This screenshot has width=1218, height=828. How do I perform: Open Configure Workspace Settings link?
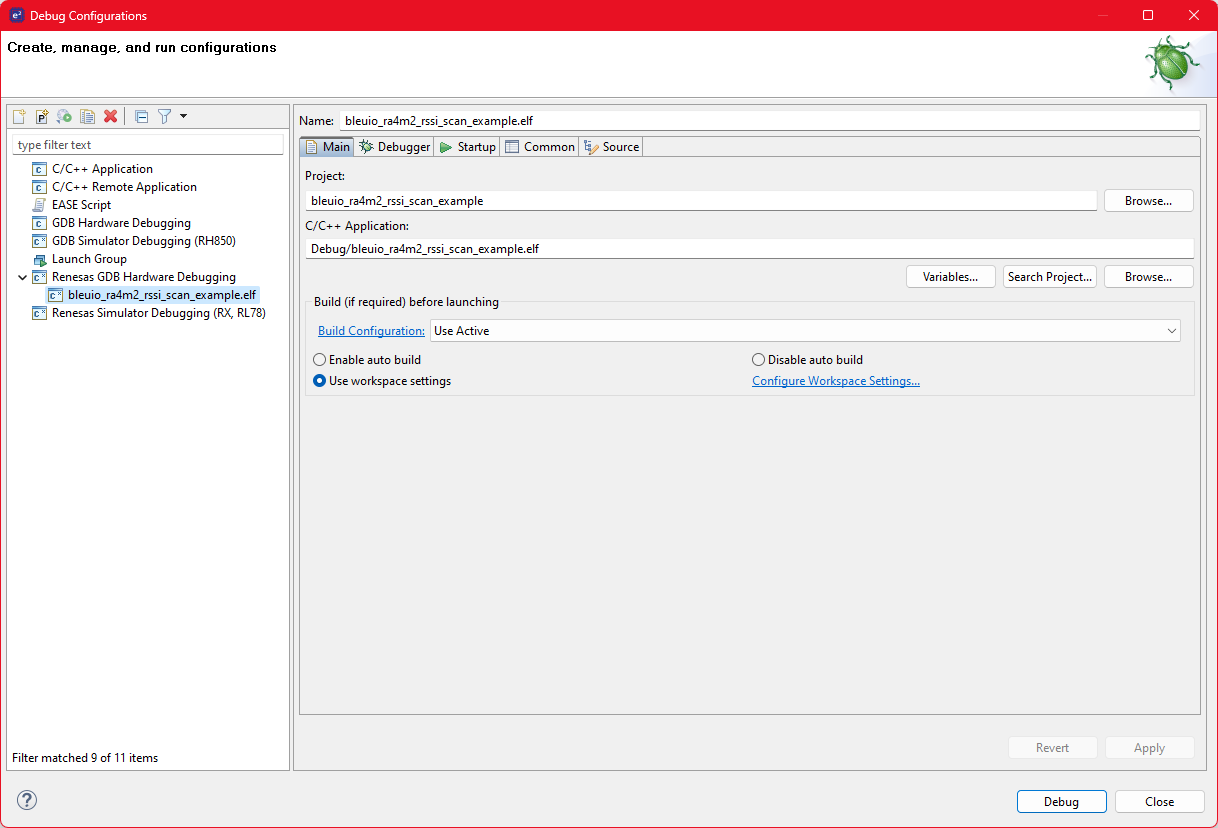(835, 381)
